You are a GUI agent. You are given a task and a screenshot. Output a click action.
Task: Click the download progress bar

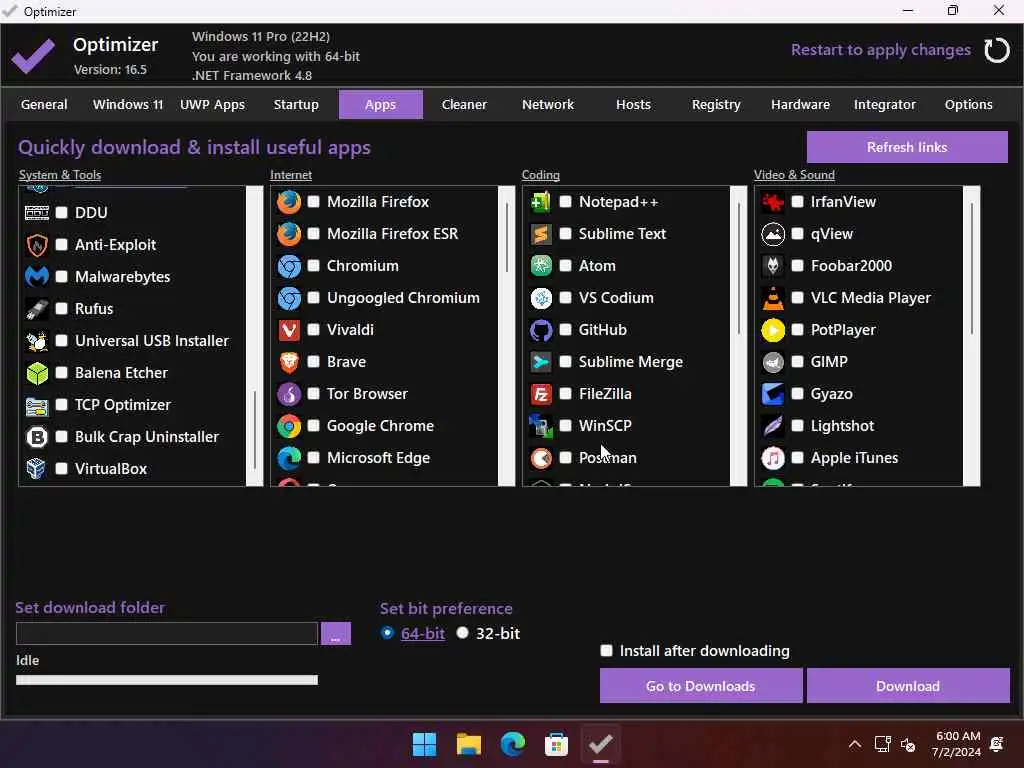click(167, 680)
